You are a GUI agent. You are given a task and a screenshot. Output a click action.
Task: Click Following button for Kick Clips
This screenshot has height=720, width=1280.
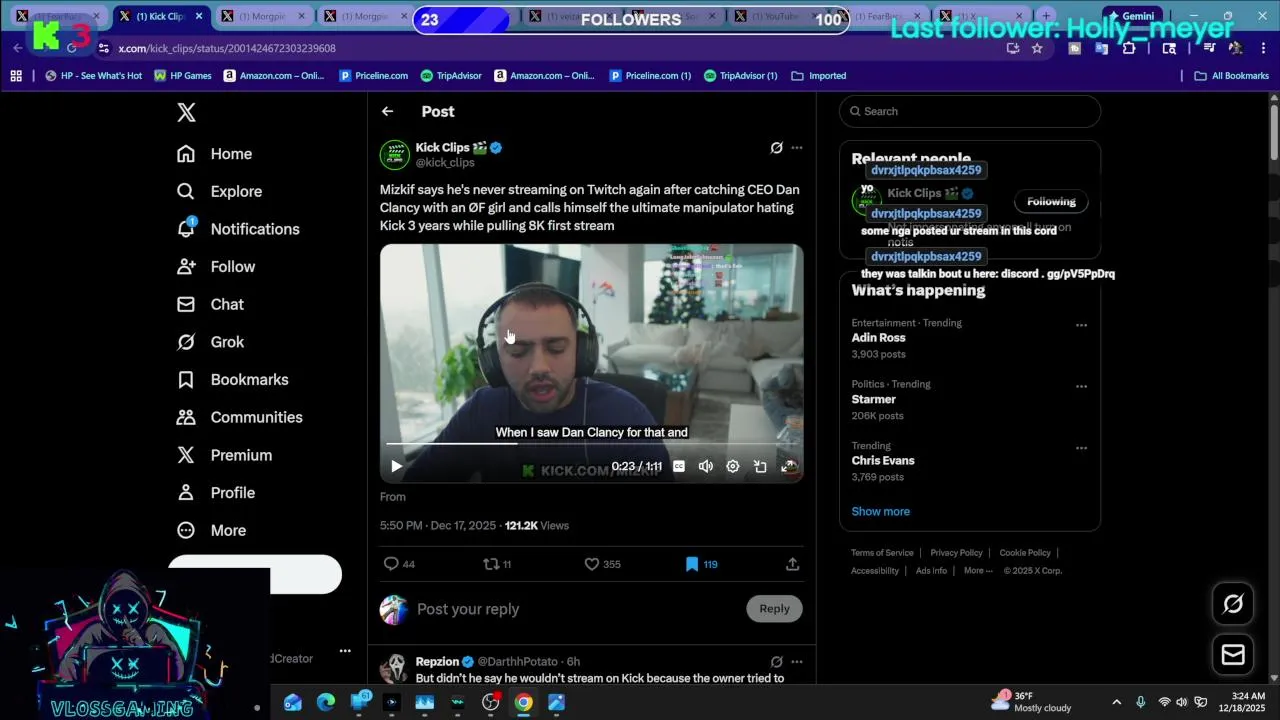pos(1051,201)
